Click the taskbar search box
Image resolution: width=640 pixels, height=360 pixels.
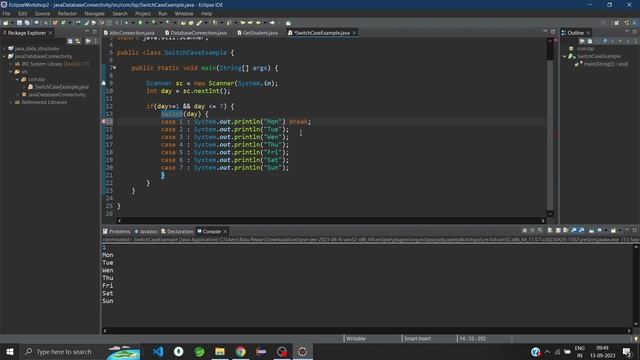click(x=80, y=351)
